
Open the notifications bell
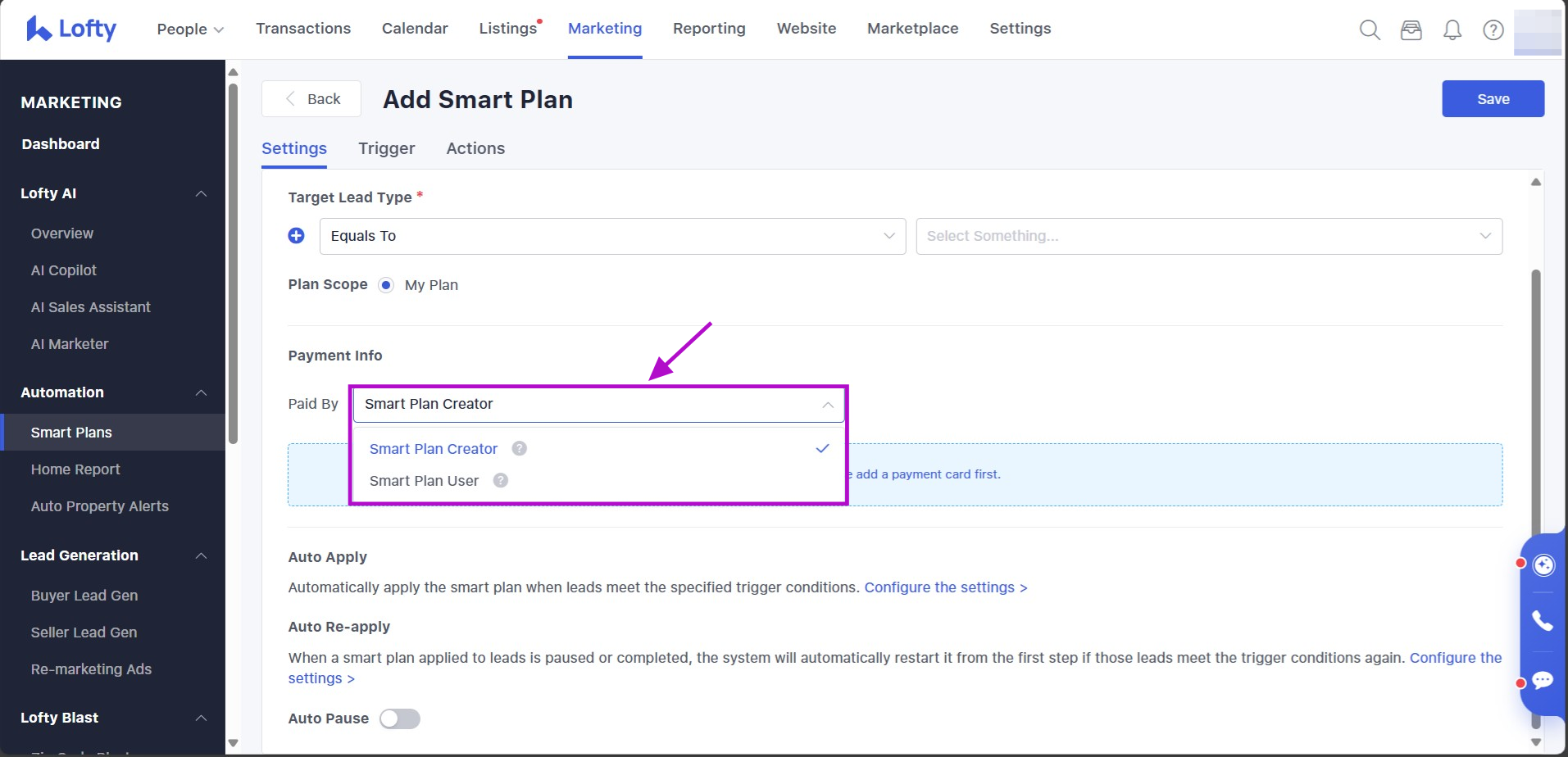click(1452, 30)
